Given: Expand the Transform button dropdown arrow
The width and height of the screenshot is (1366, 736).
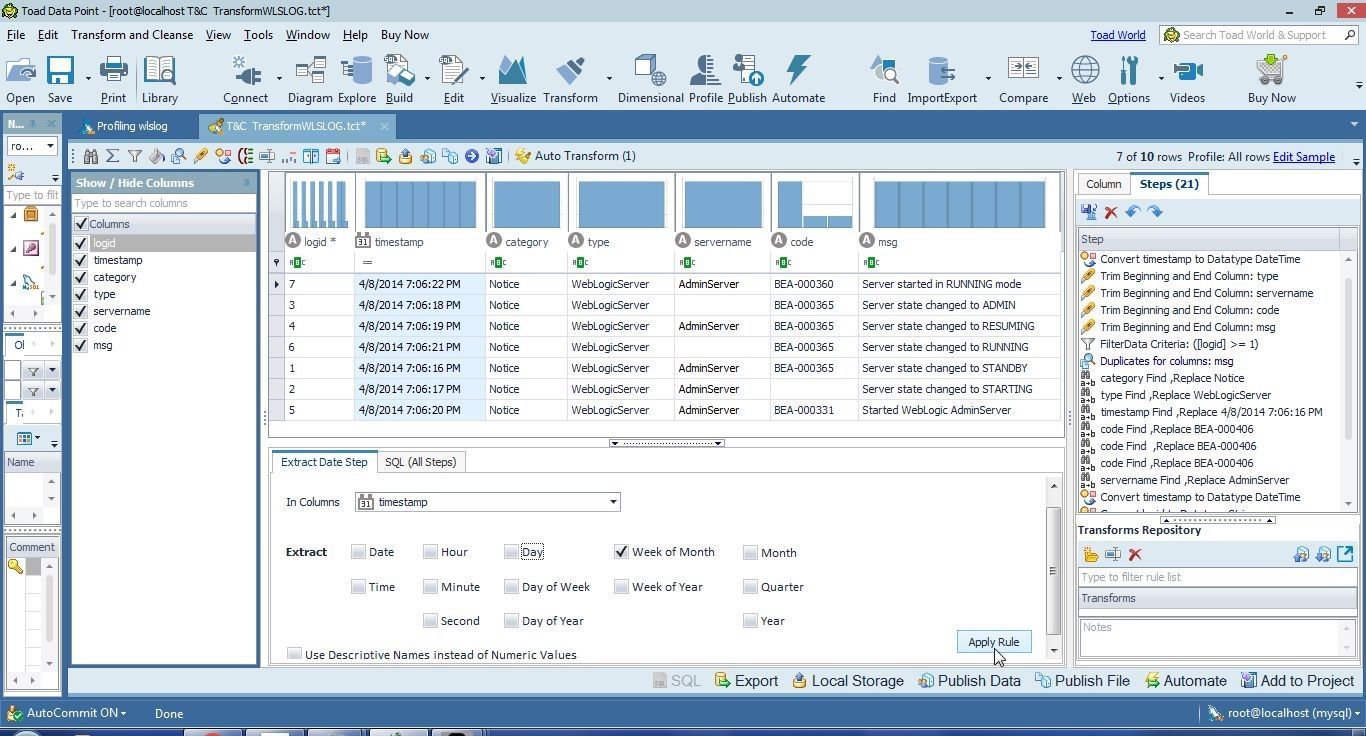Looking at the screenshot, I should point(609,79).
